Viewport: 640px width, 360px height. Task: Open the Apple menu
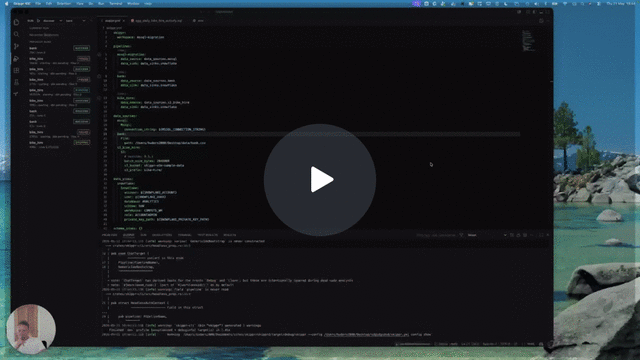(7, 4)
